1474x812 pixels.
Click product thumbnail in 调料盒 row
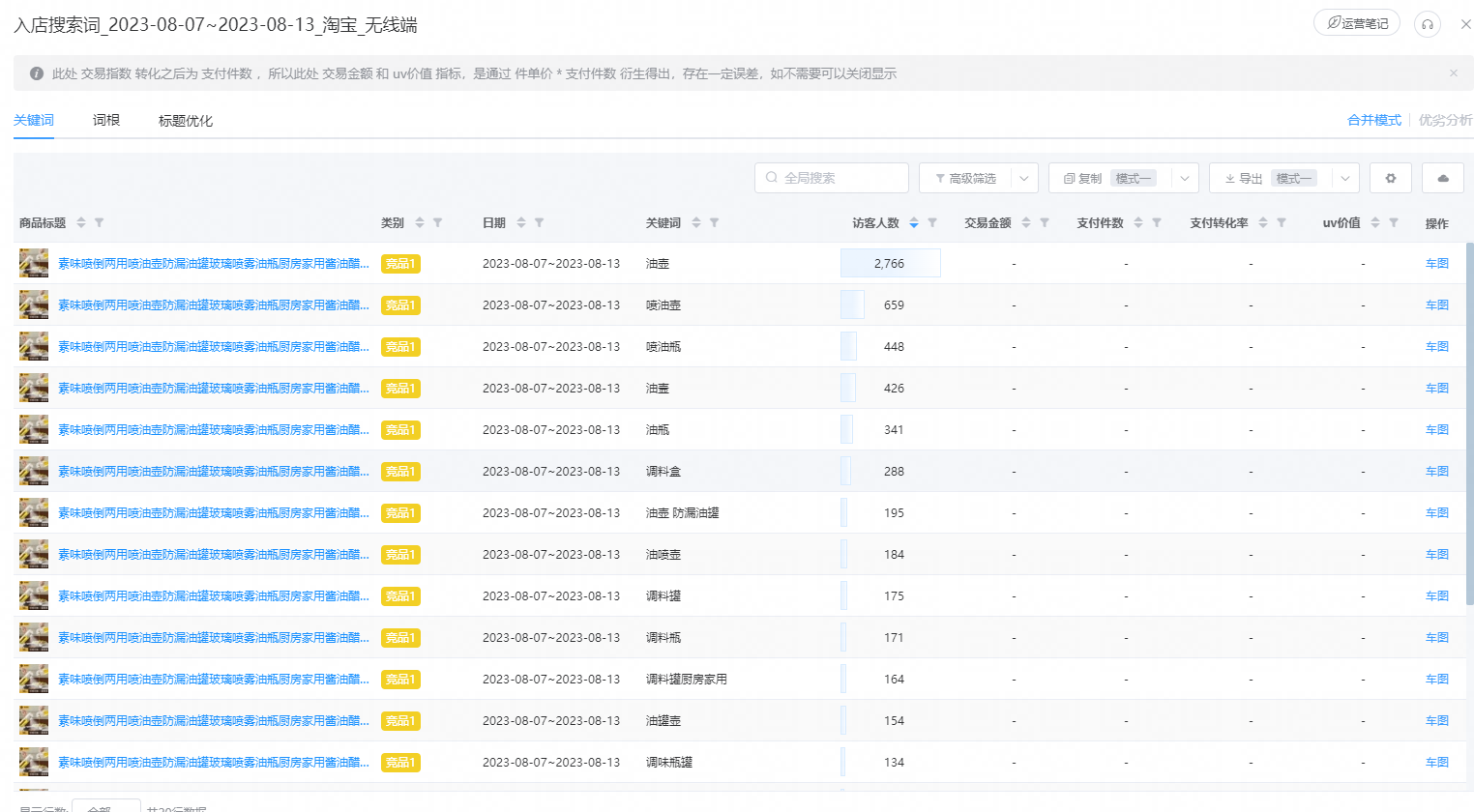[x=34, y=471]
